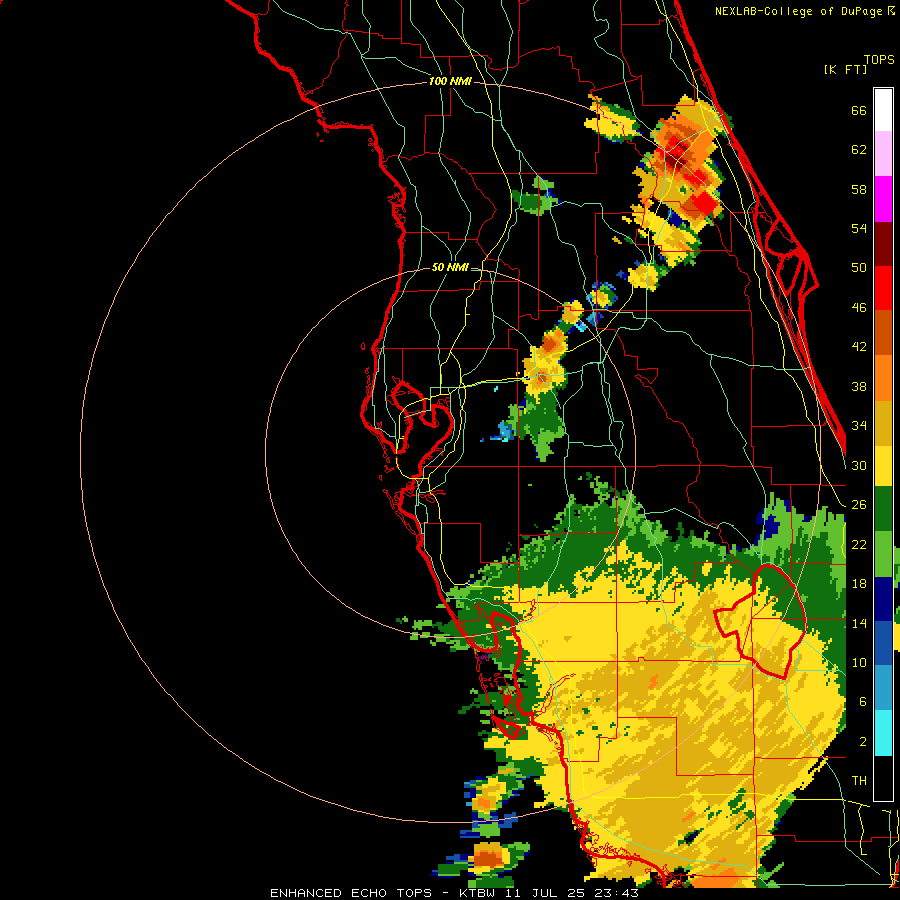Click the "ENHANCED ECHO TOPS" product title

tap(351, 893)
